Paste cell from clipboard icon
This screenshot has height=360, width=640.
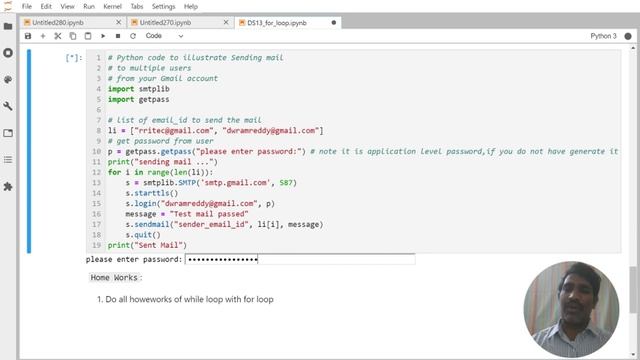[x=88, y=36]
